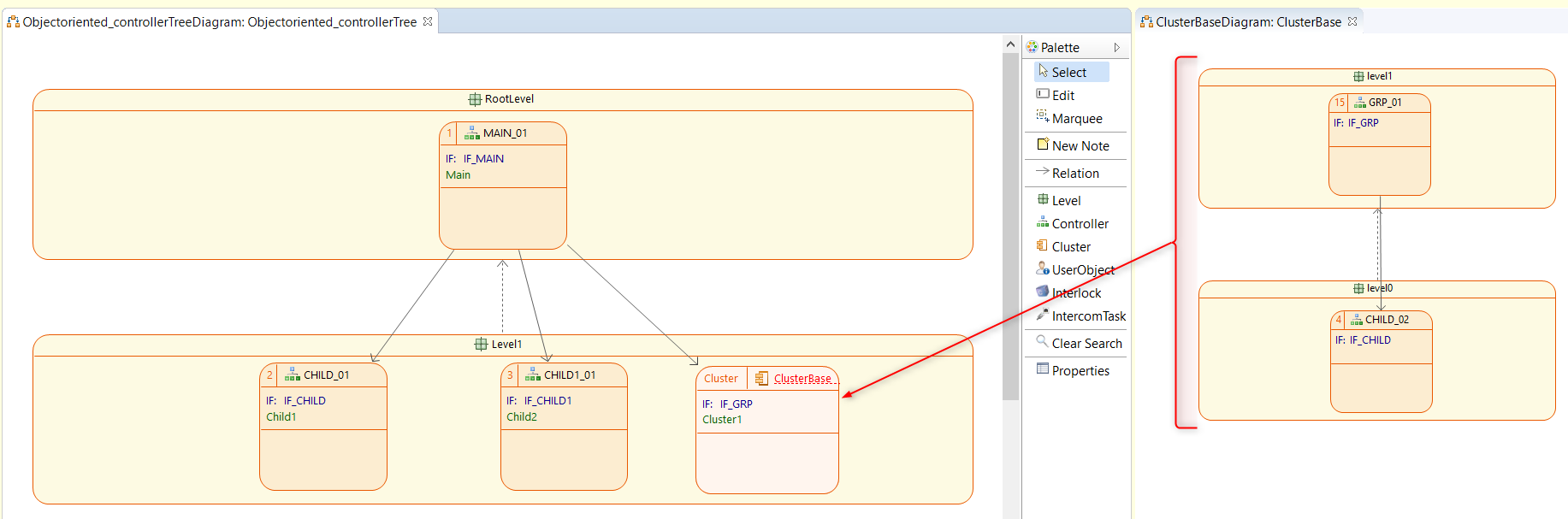Click the Edit tool in the palette
This screenshot has height=519, width=1568.
point(1062,95)
